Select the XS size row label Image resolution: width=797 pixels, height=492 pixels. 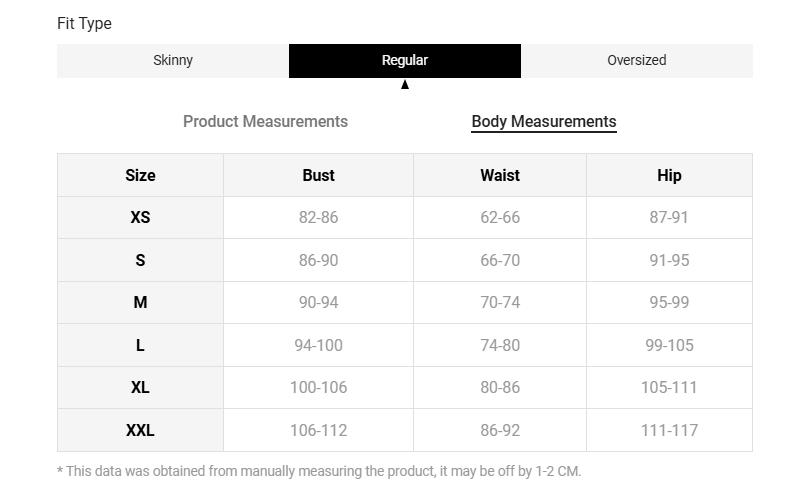[140, 217]
